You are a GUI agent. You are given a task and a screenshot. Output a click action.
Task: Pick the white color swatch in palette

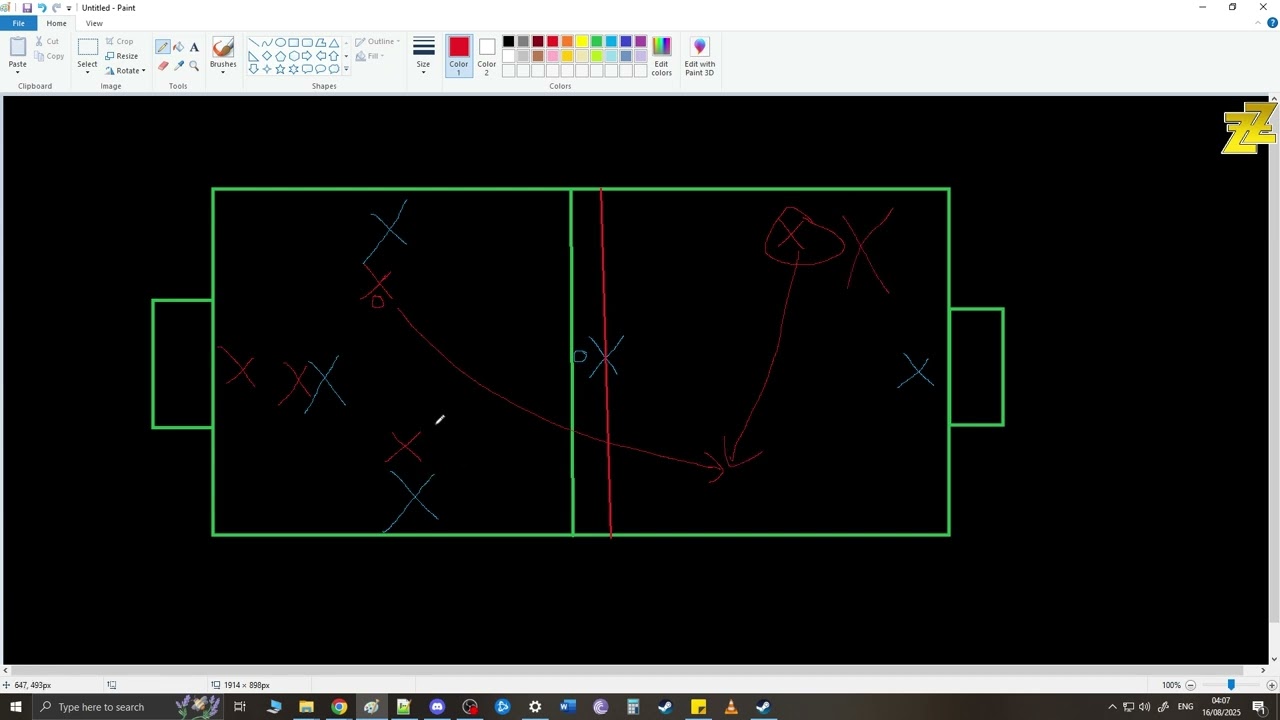pos(508,56)
